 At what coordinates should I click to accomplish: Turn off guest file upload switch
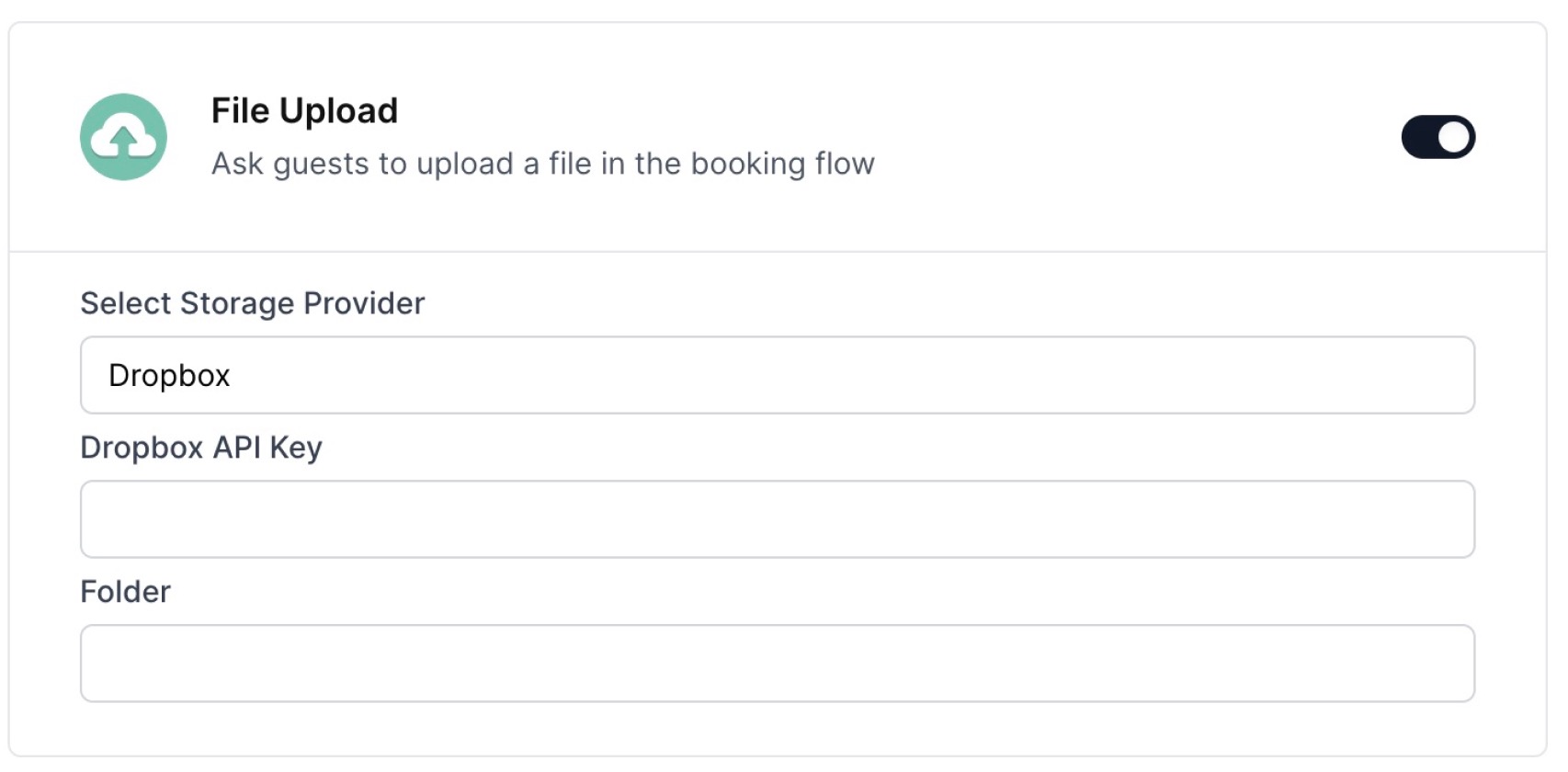click(x=1437, y=137)
